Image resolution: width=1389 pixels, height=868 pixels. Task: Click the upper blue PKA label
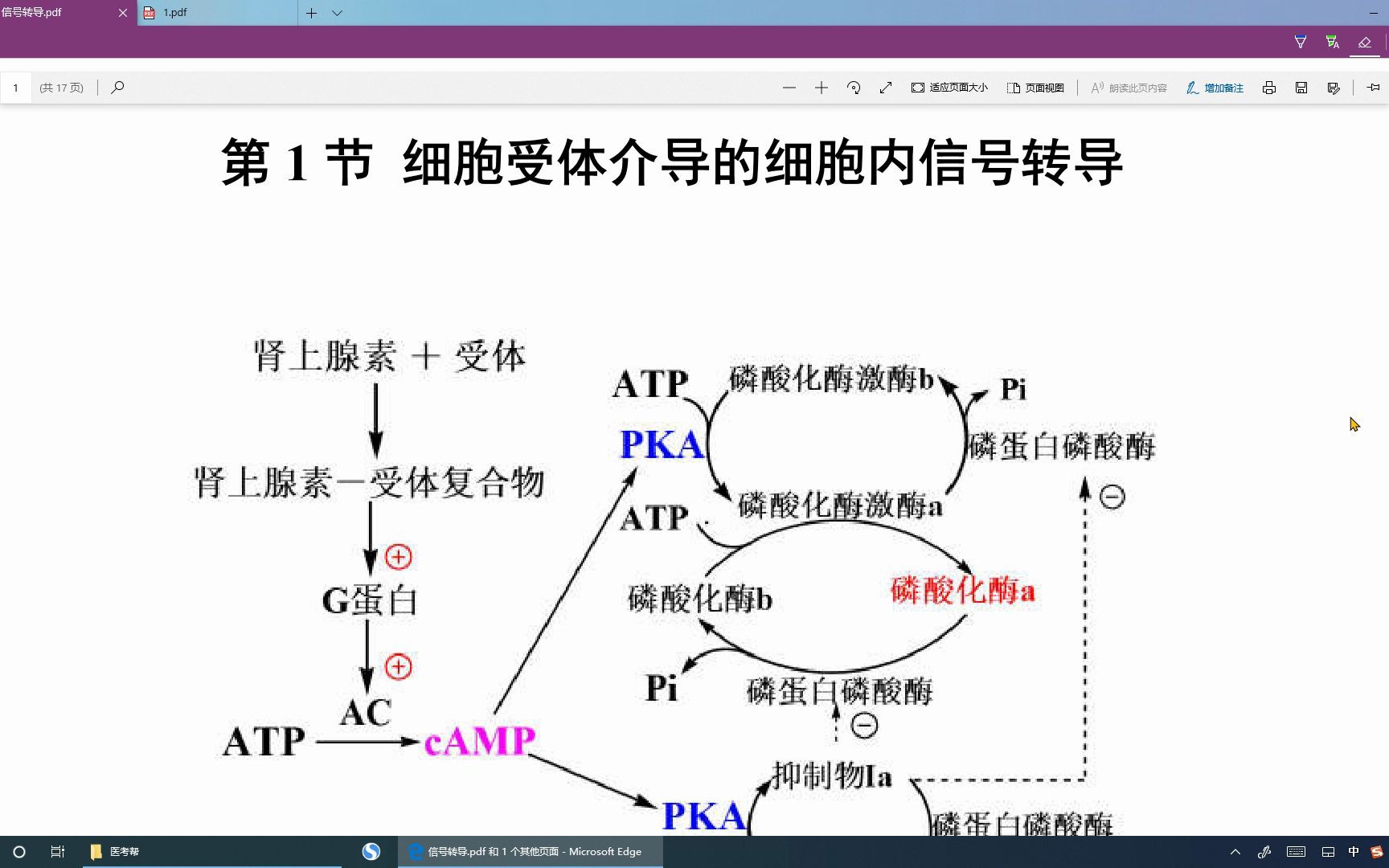pos(662,444)
